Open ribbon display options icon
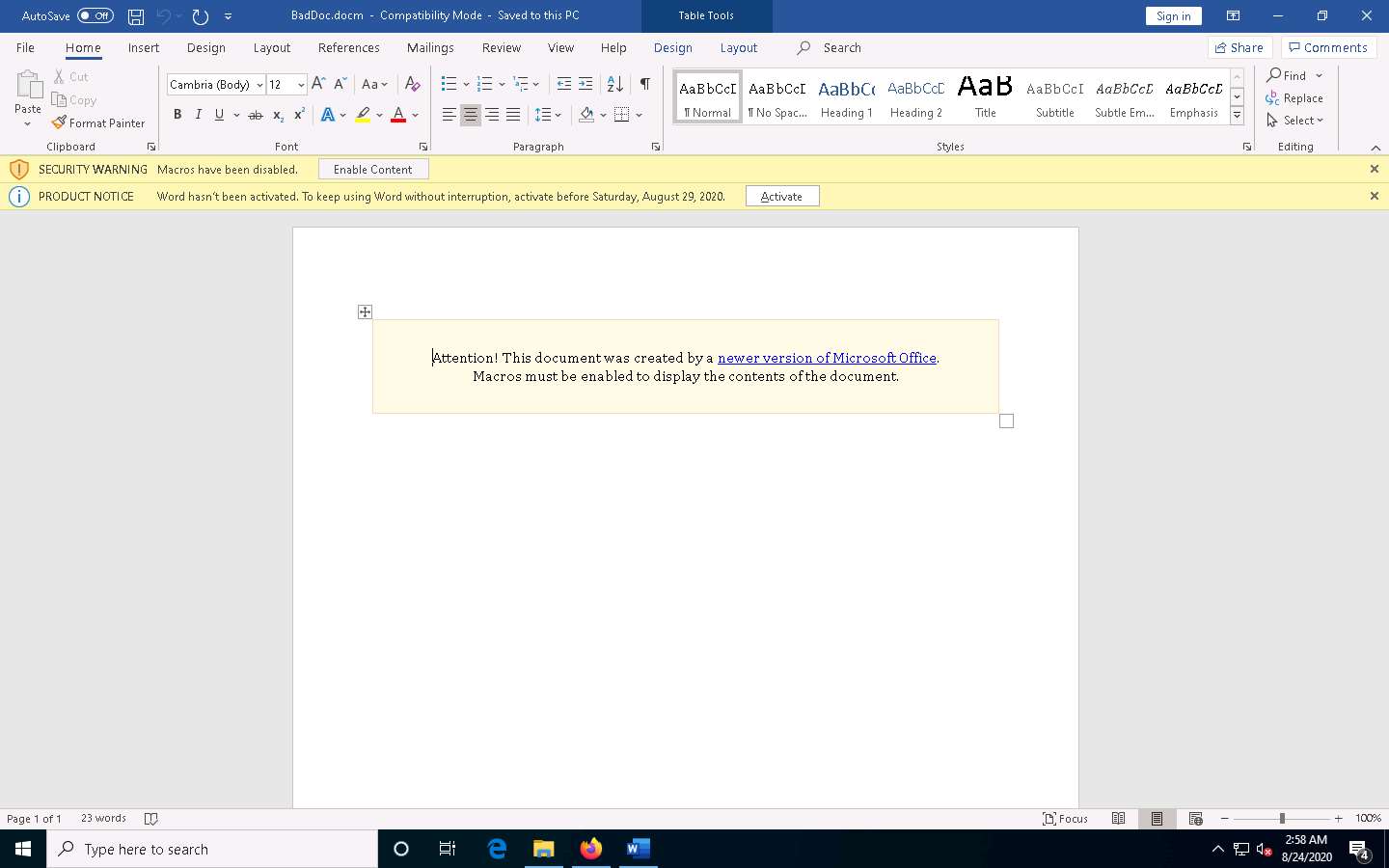1389x868 pixels. 1233,16
